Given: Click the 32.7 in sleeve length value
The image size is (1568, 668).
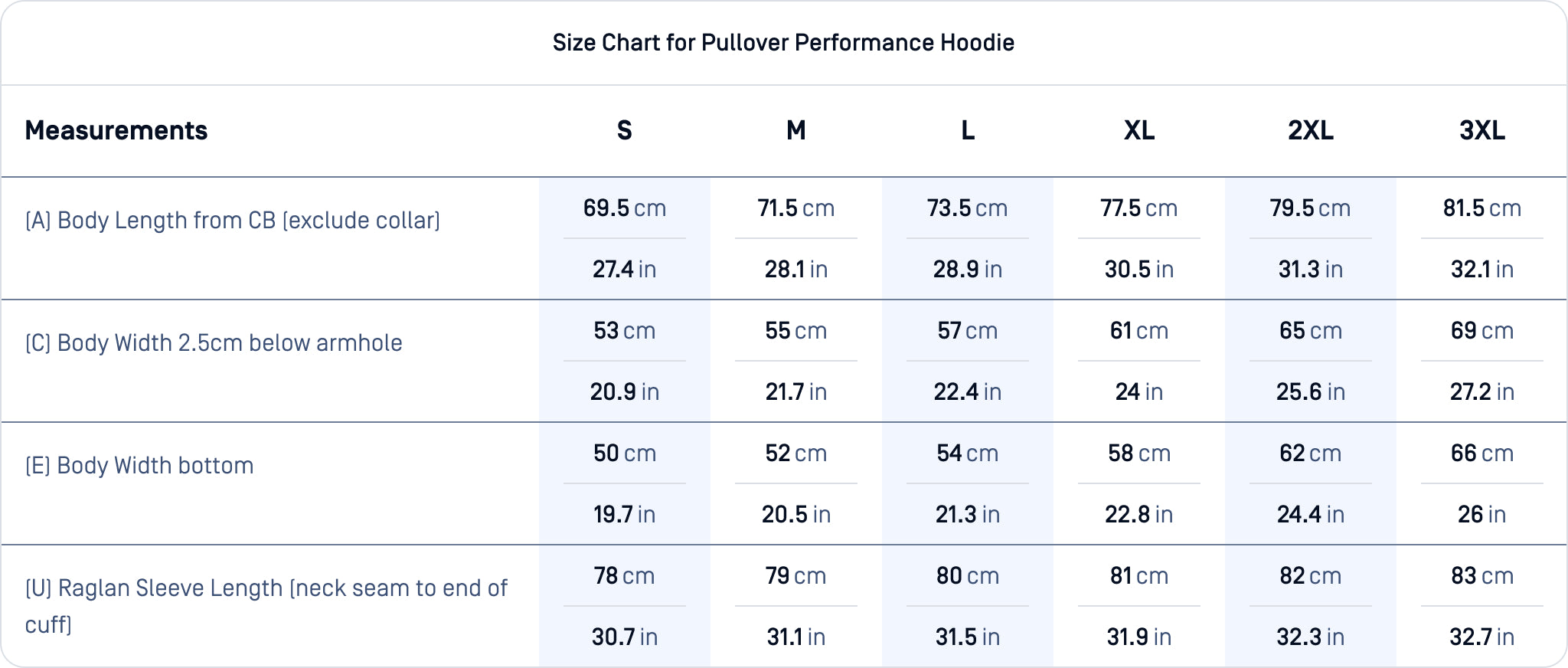Looking at the screenshot, I should coord(1482,637).
